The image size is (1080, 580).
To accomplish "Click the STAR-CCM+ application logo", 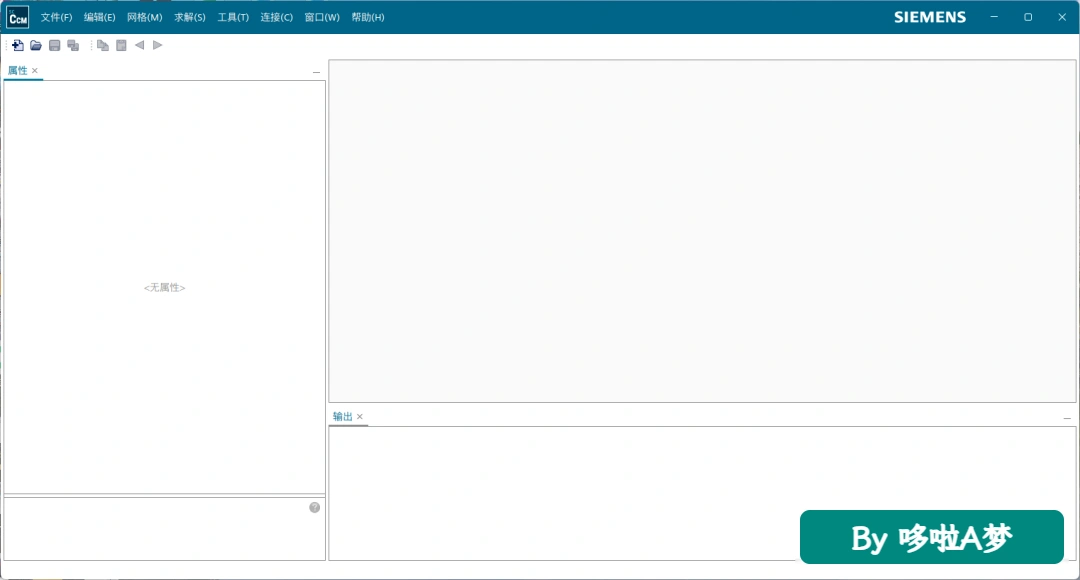I will pos(18,17).
